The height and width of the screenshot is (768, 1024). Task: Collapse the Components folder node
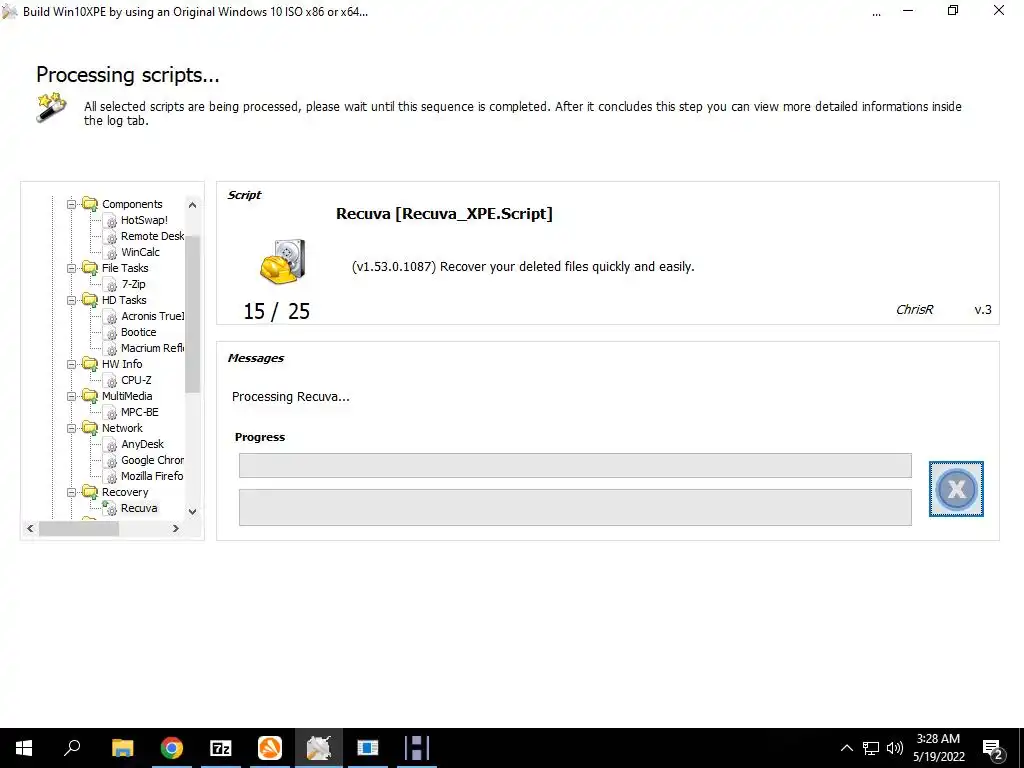click(x=71, y=204)
